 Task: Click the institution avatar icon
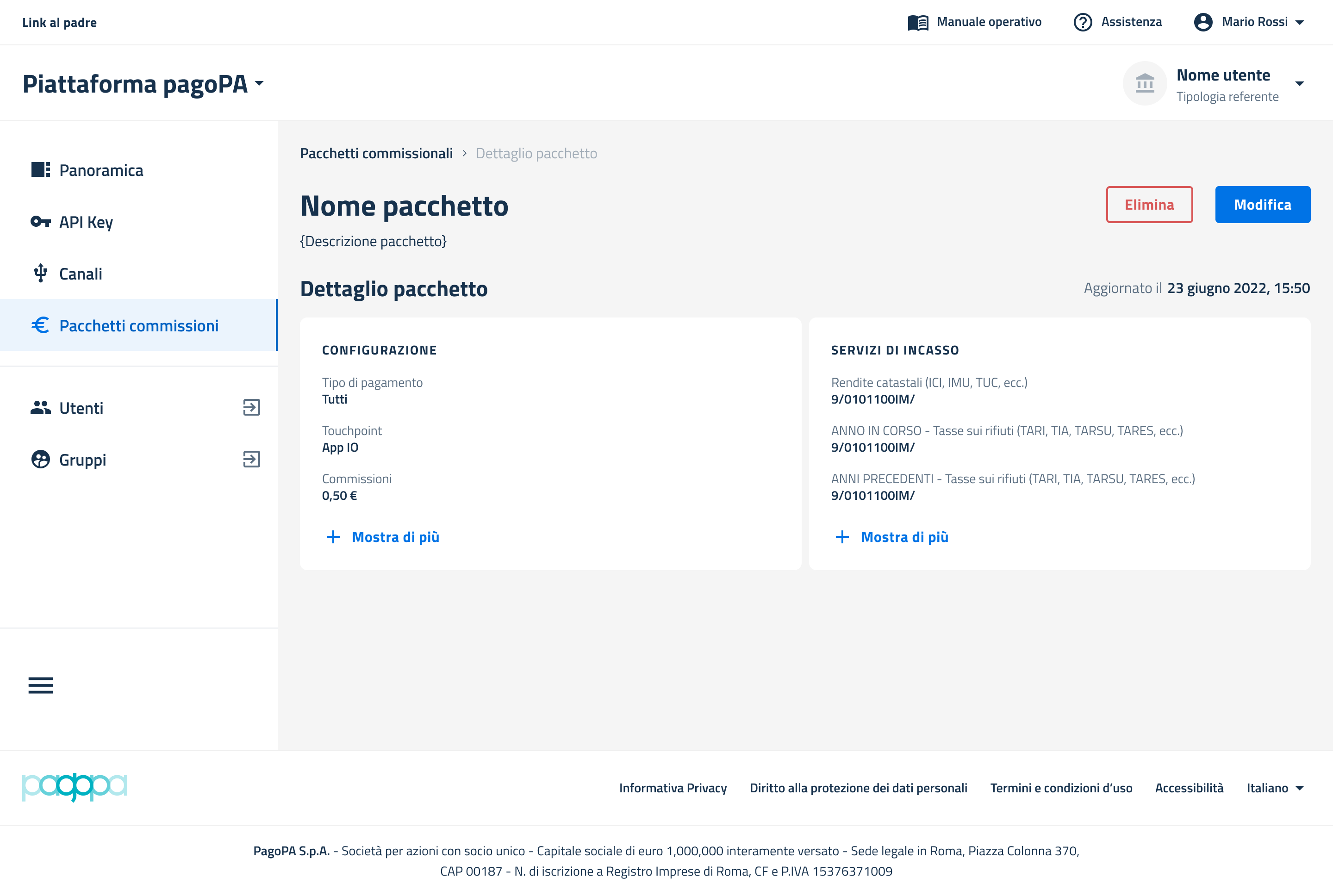pos(1145,83)
